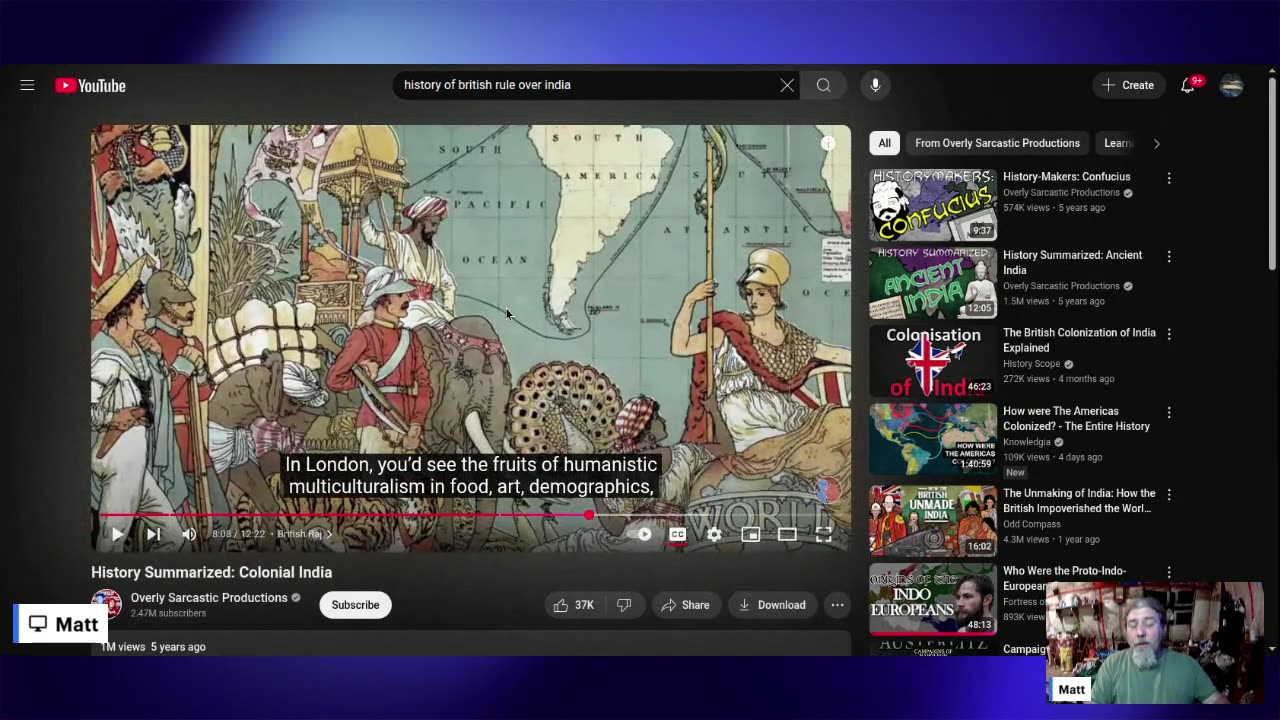Click the Knowledgia channel name

pyautogui.click(x=1027, y=442)
